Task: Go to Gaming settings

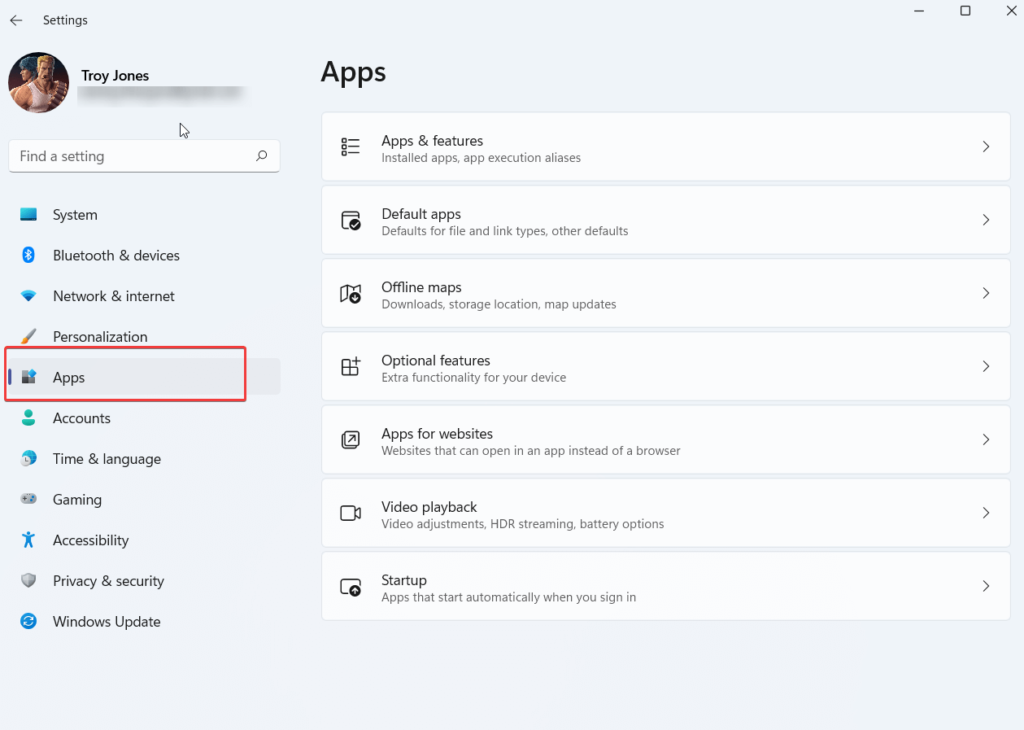Action: click(x=144, y=499)
